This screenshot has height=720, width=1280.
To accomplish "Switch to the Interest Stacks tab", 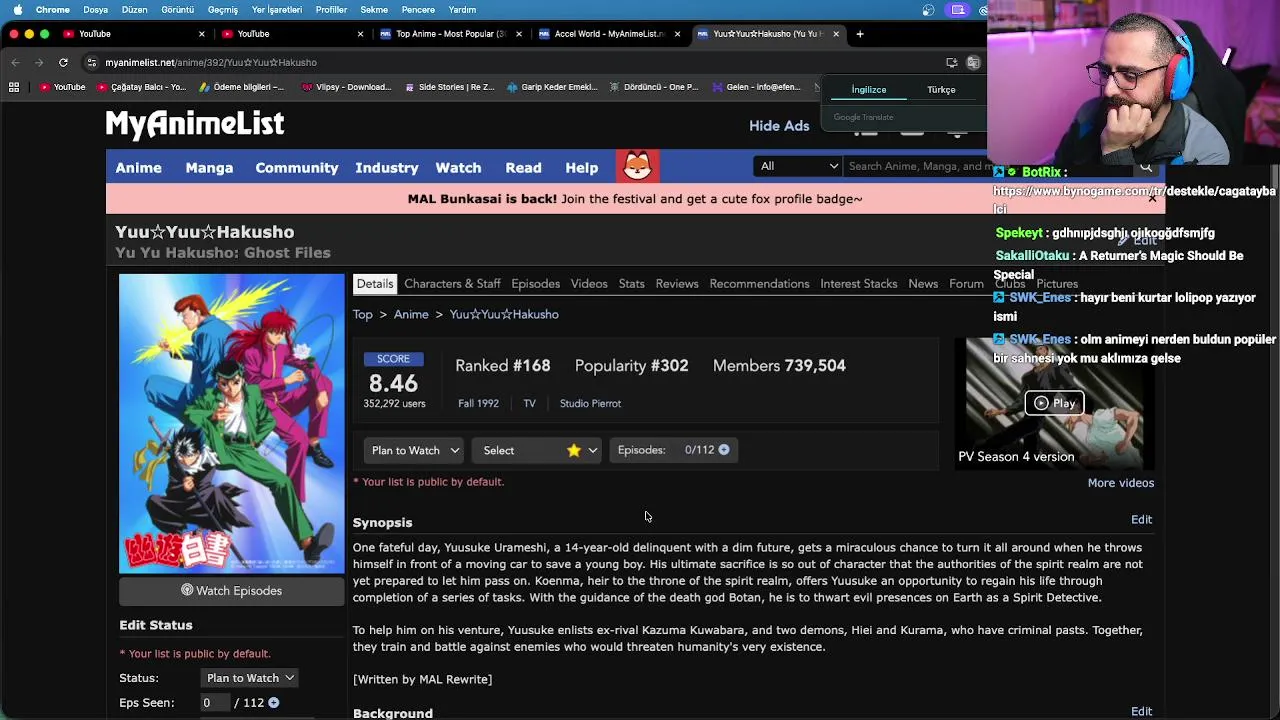I will click(859, 284).
